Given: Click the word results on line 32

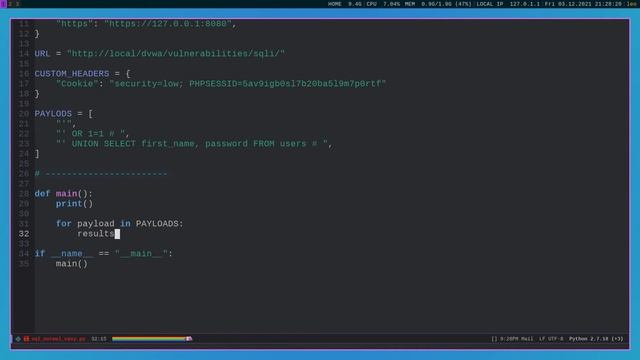Looking at the screenshot, I should [x=96, y=234].
